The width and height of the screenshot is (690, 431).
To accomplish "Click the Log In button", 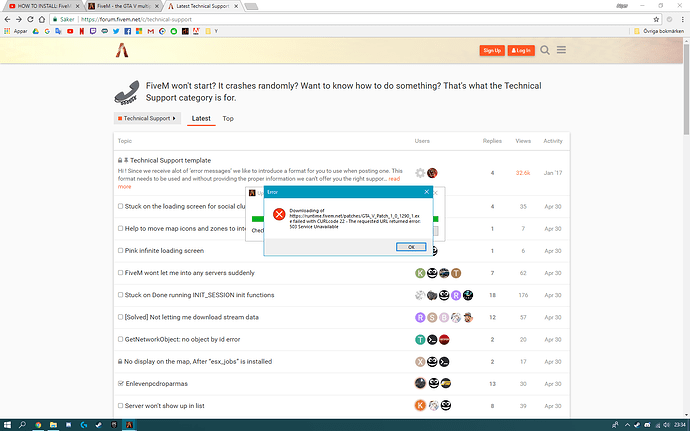I will (521, 50).
